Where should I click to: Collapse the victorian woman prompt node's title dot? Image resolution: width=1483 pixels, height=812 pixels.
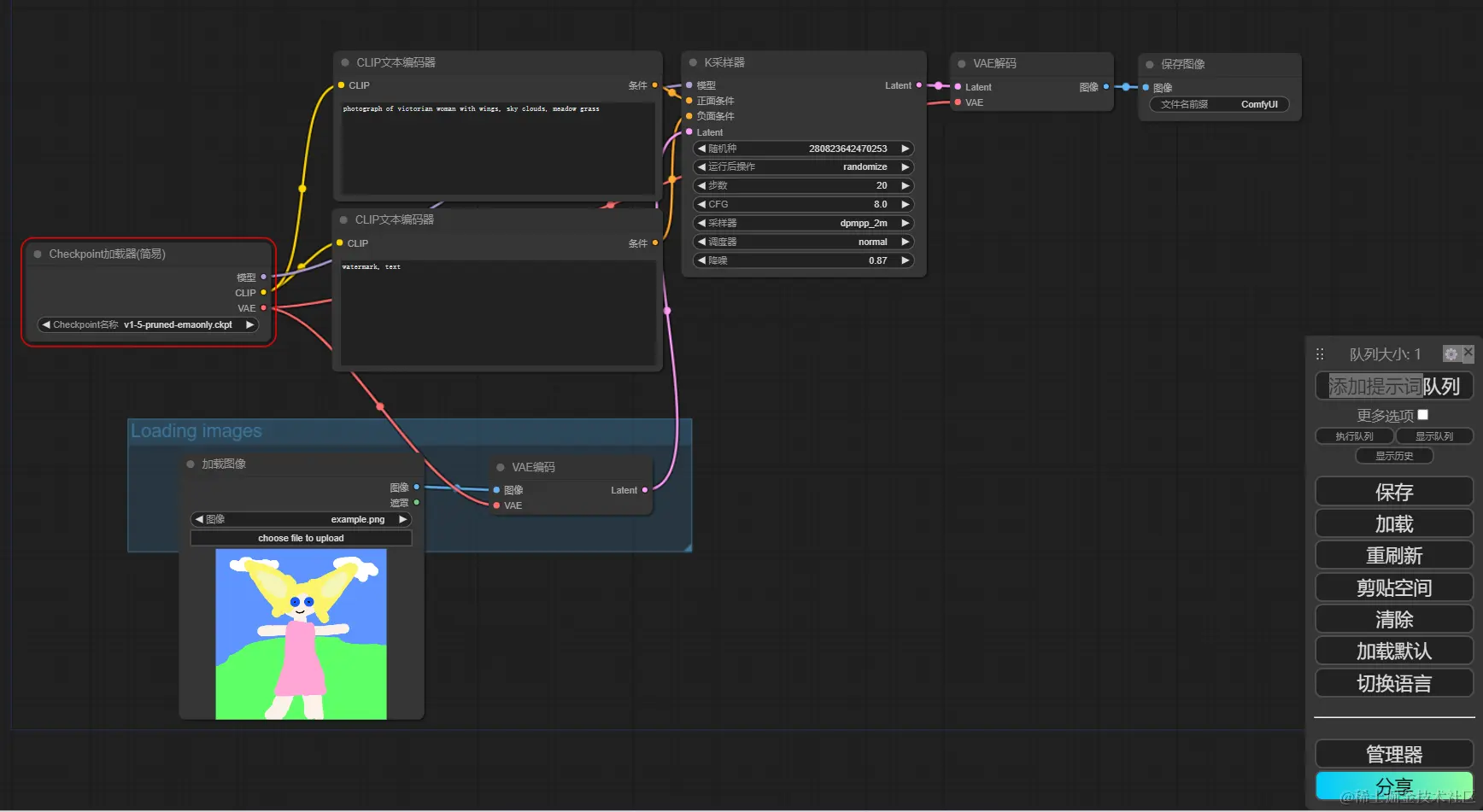coord(345,62)
